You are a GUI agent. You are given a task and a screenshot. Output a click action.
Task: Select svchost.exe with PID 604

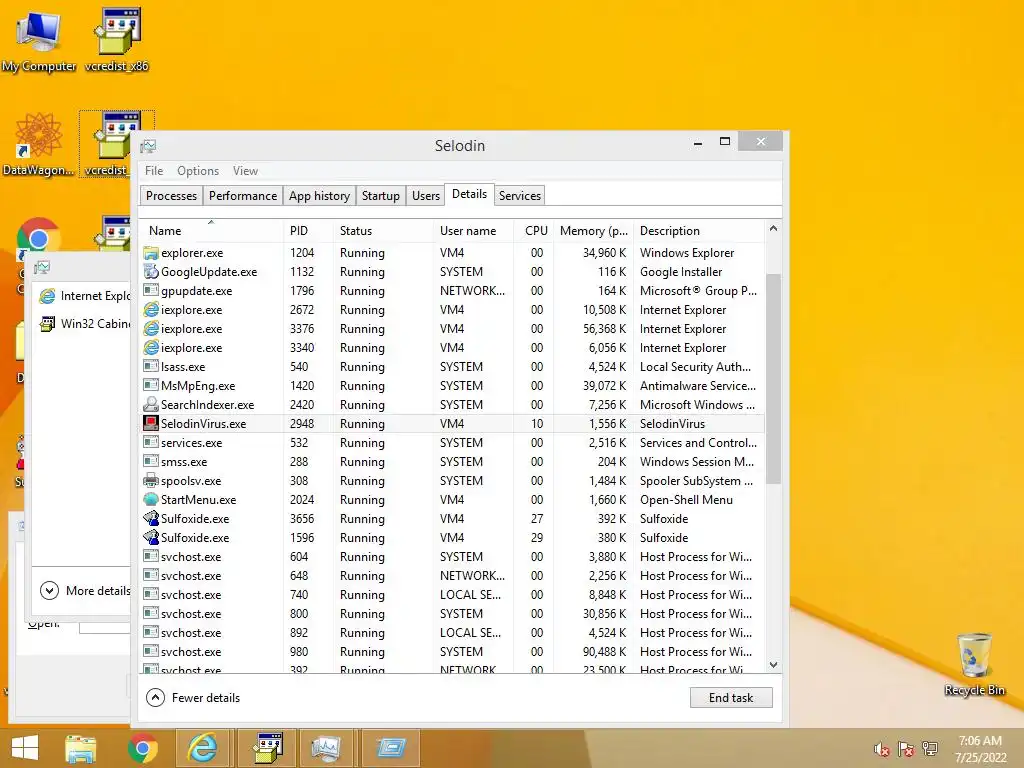tap(452, 557)
